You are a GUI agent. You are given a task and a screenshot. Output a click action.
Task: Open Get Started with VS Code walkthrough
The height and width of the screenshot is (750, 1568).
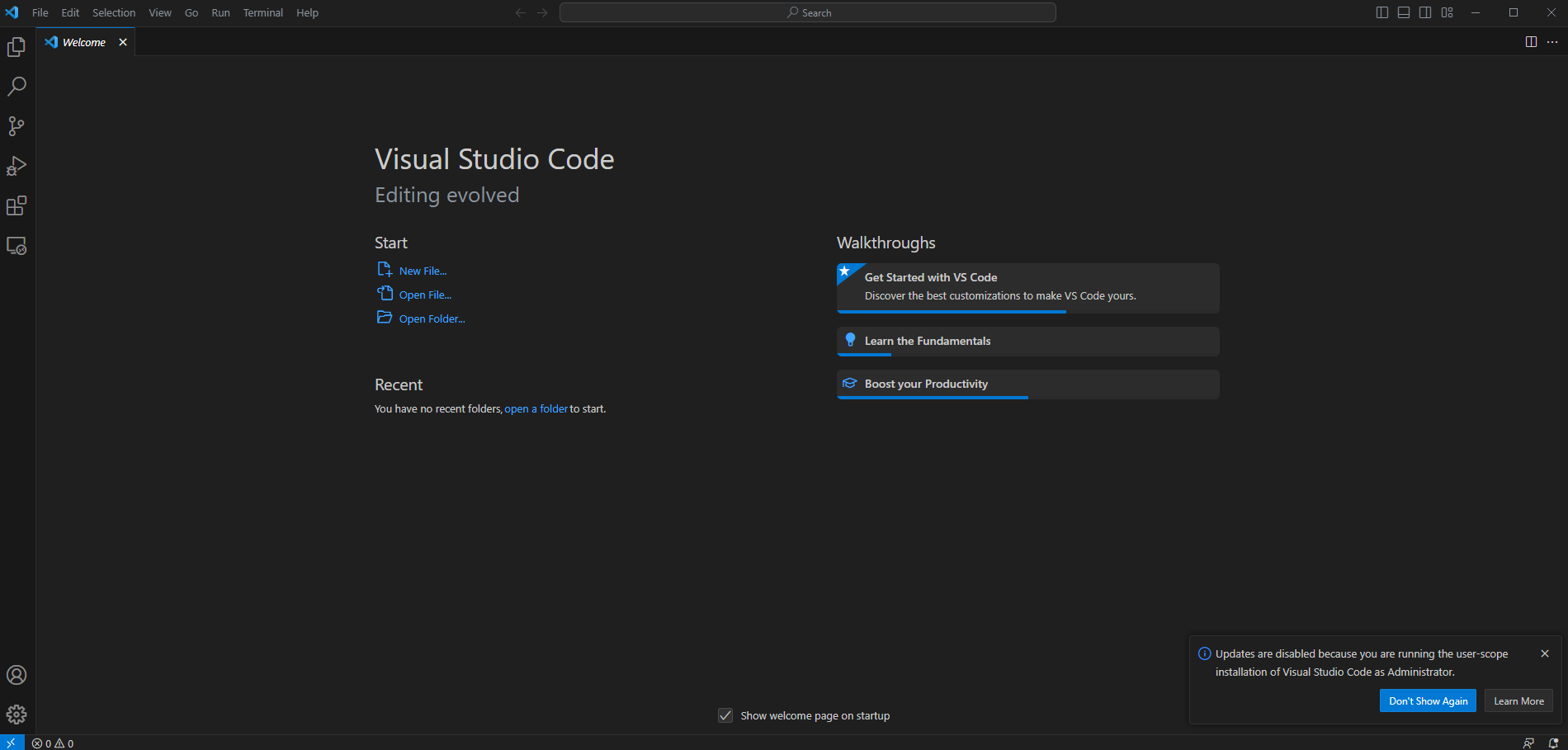[x=1027, y=288]
